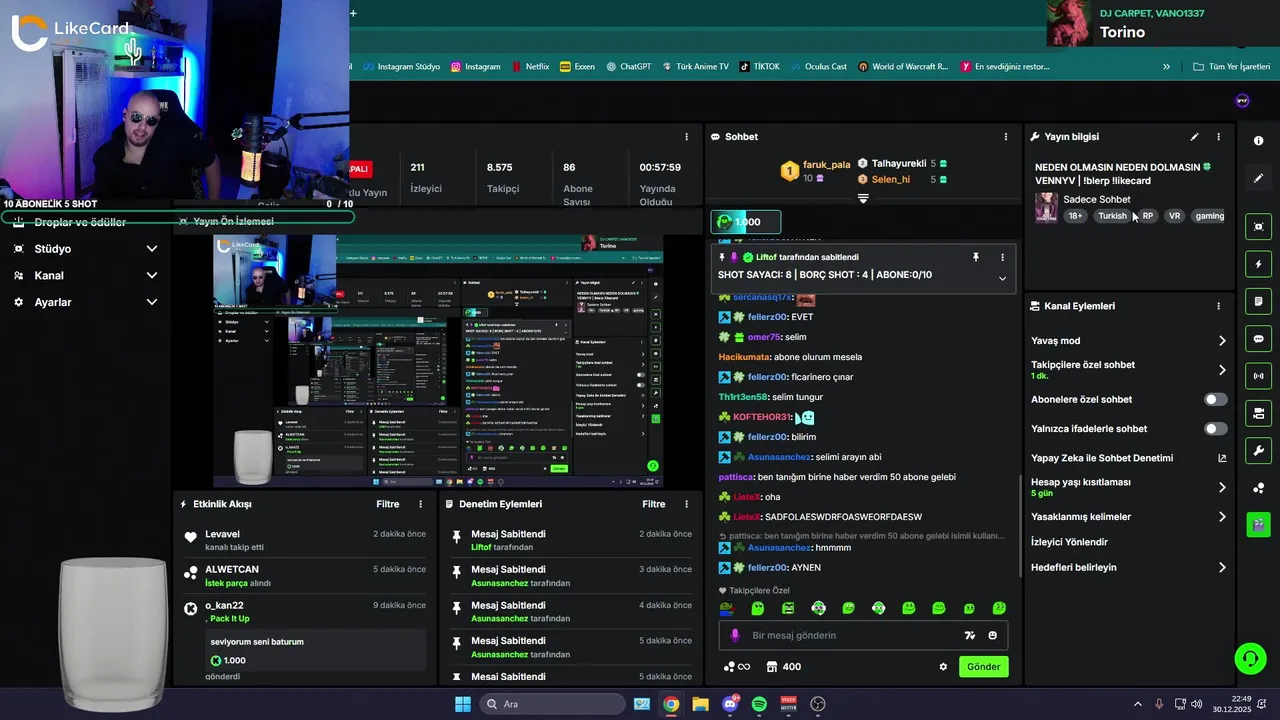This screenshot has width=1280, height=720.
Task: Show more bookmarks with double chevron
Action: point(1166,67)
